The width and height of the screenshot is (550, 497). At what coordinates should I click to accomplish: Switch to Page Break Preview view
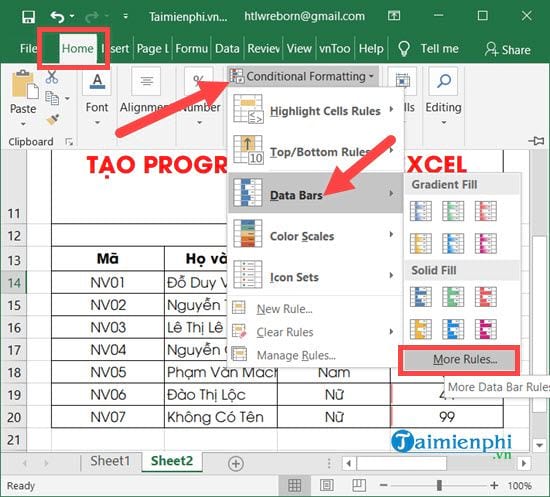click(359, 485)
